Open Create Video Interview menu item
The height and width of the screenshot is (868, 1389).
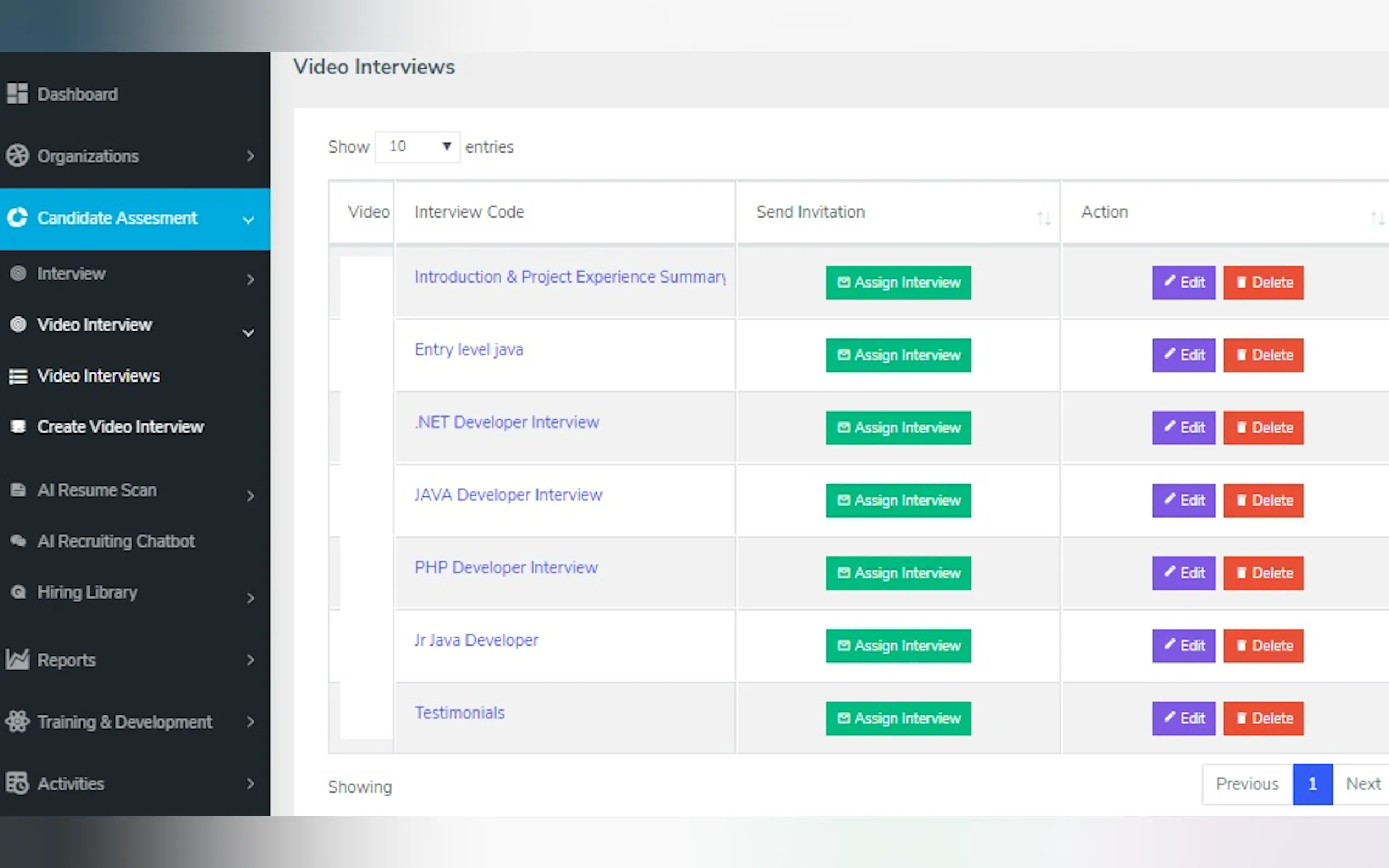tap(120, 426)
